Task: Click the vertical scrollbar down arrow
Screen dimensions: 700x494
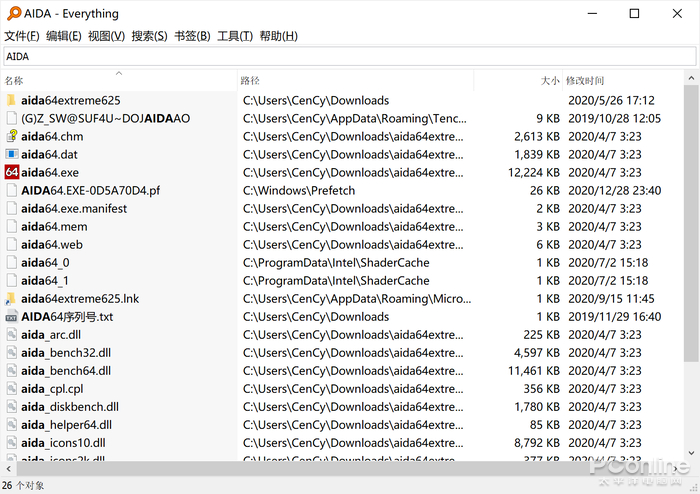Action: tap(691, 453)
